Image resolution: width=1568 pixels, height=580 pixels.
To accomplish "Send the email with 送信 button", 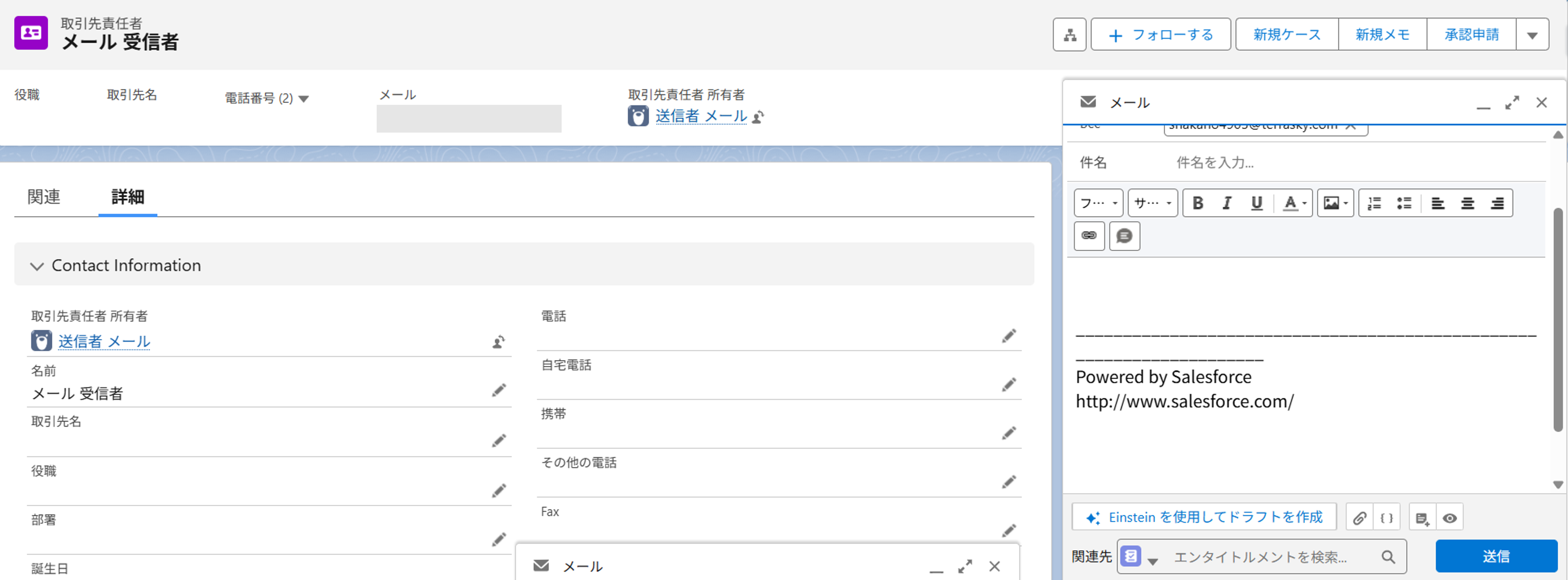I will point(1496,556).
